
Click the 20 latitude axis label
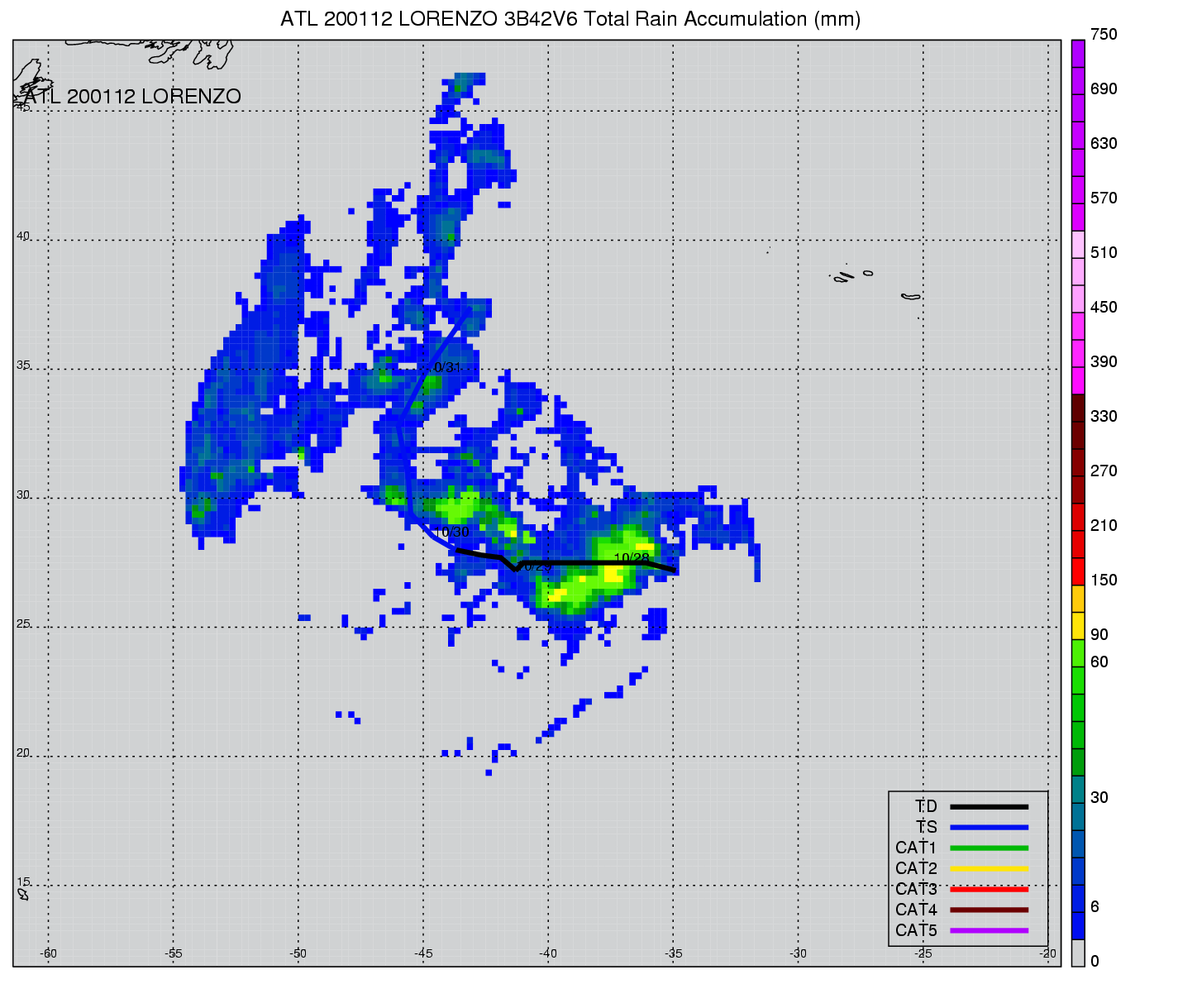[x=23, y=752]
